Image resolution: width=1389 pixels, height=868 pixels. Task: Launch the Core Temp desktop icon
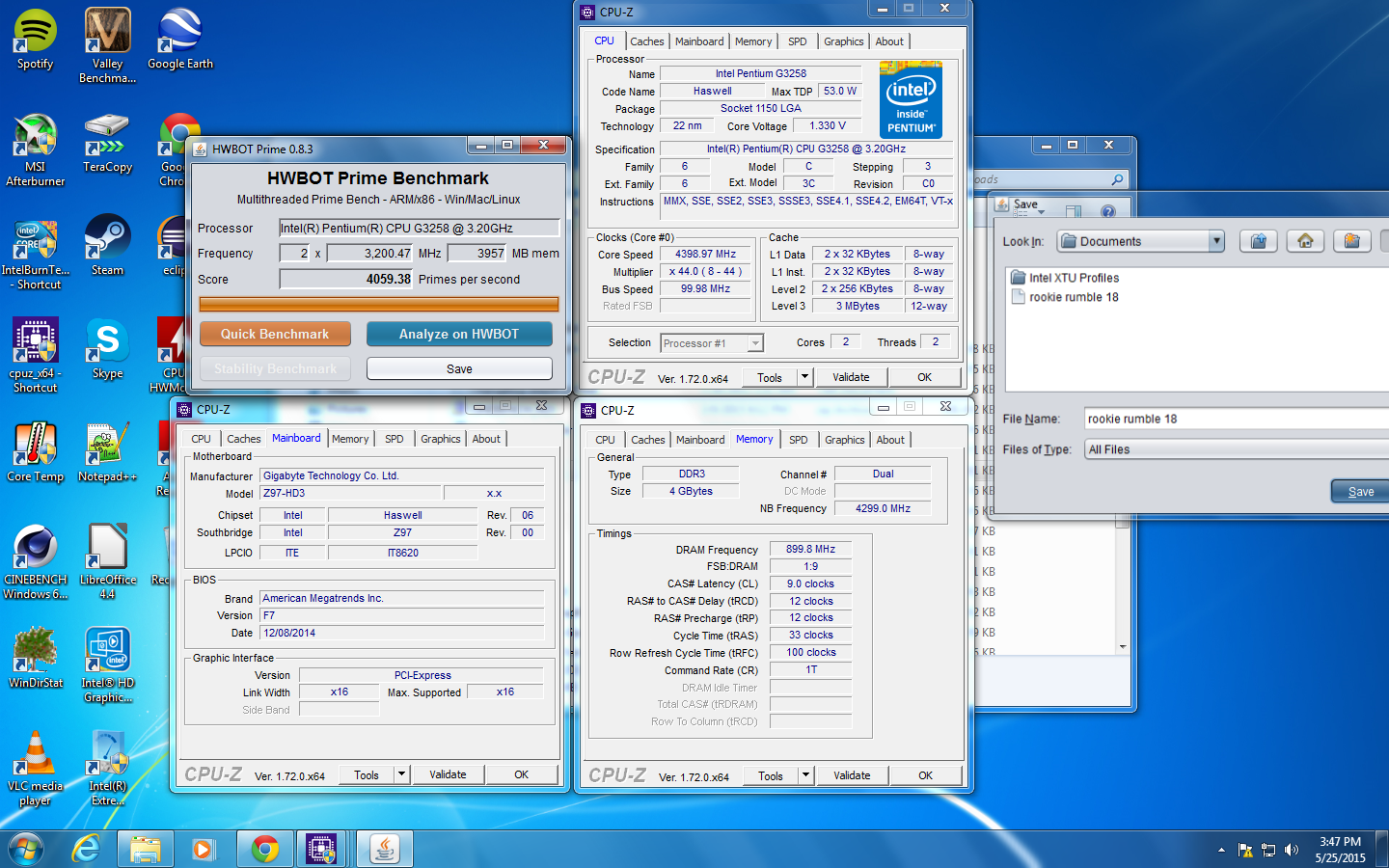[35, 452]
